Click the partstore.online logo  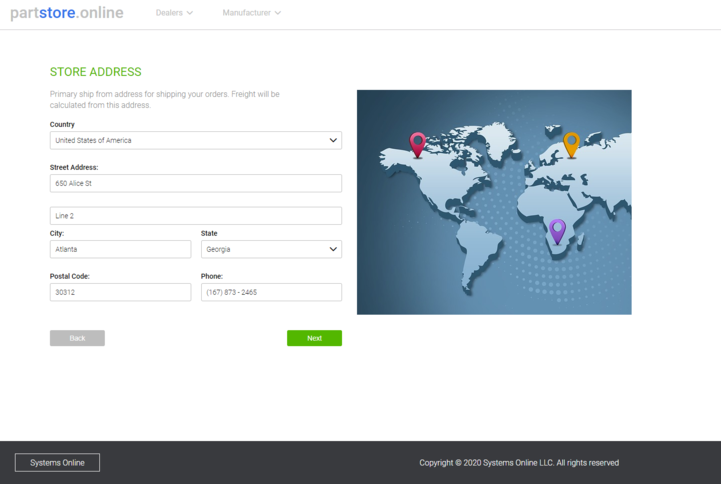[x=67, y=13]
